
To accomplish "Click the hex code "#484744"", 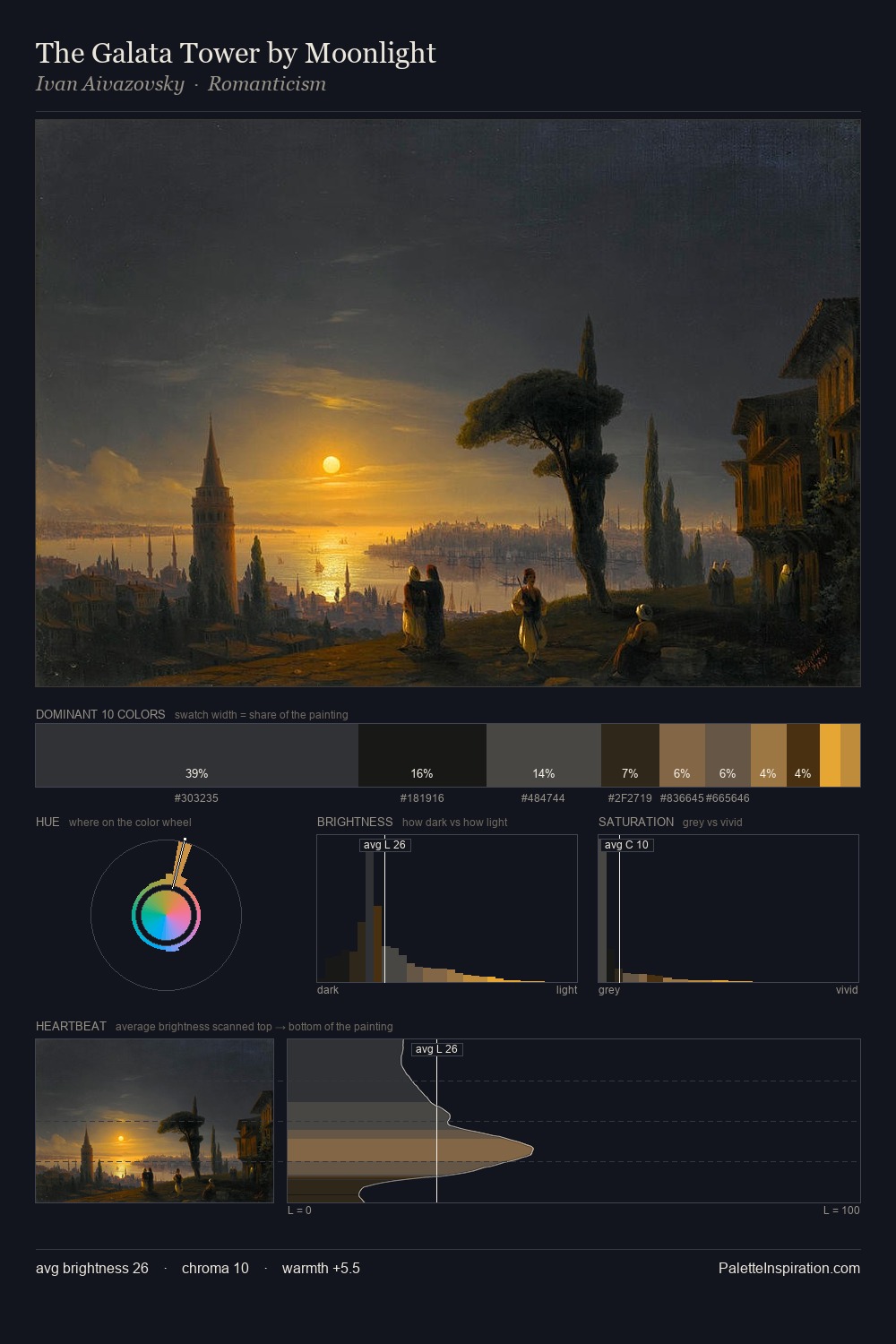I will (x=543, y=798).
